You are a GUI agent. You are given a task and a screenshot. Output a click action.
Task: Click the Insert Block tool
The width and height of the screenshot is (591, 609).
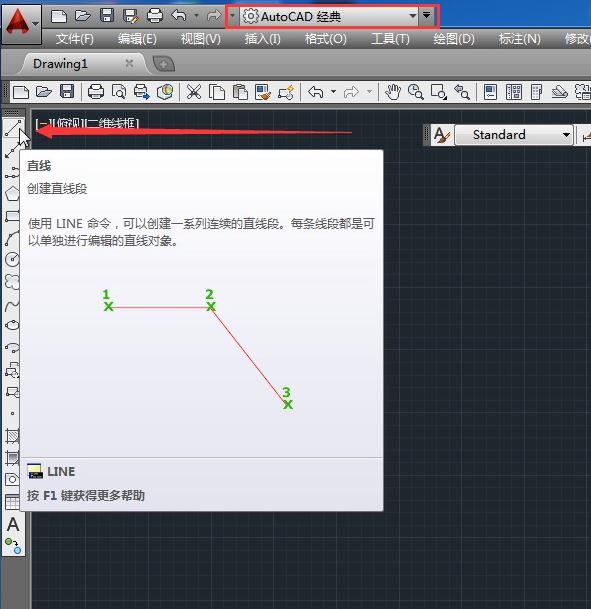11,370
